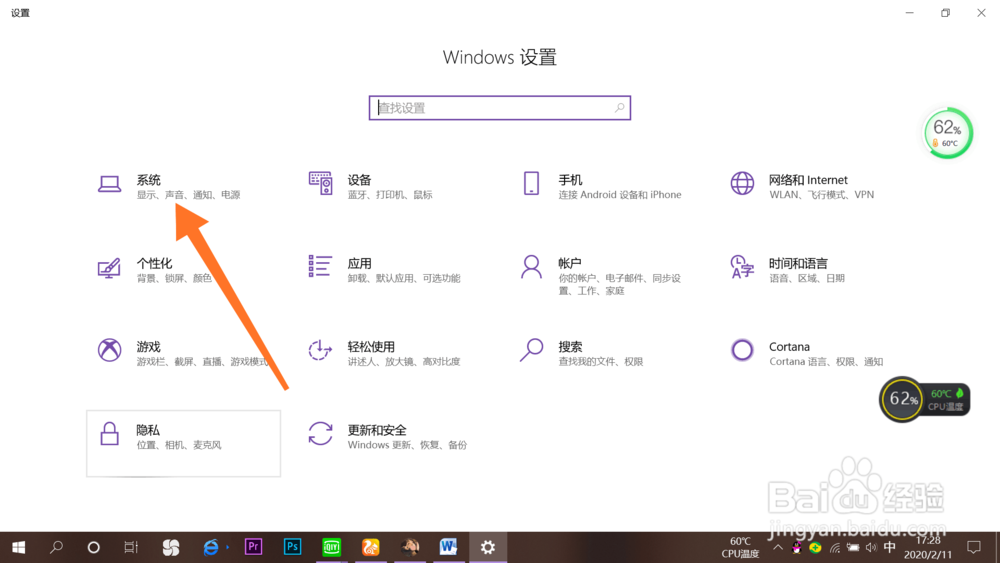Launch the pinwheel fan app on taskbar
The height and width of the screenshot is (563, 1000).
tap(170, 547)
